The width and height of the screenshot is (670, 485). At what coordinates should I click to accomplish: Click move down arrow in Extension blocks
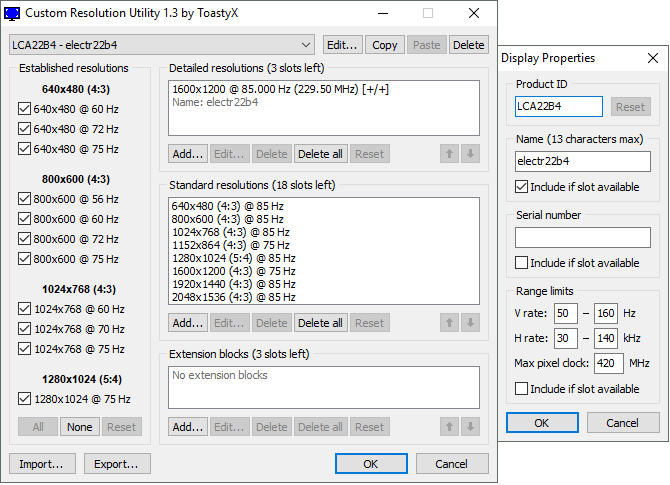[471, 427]
